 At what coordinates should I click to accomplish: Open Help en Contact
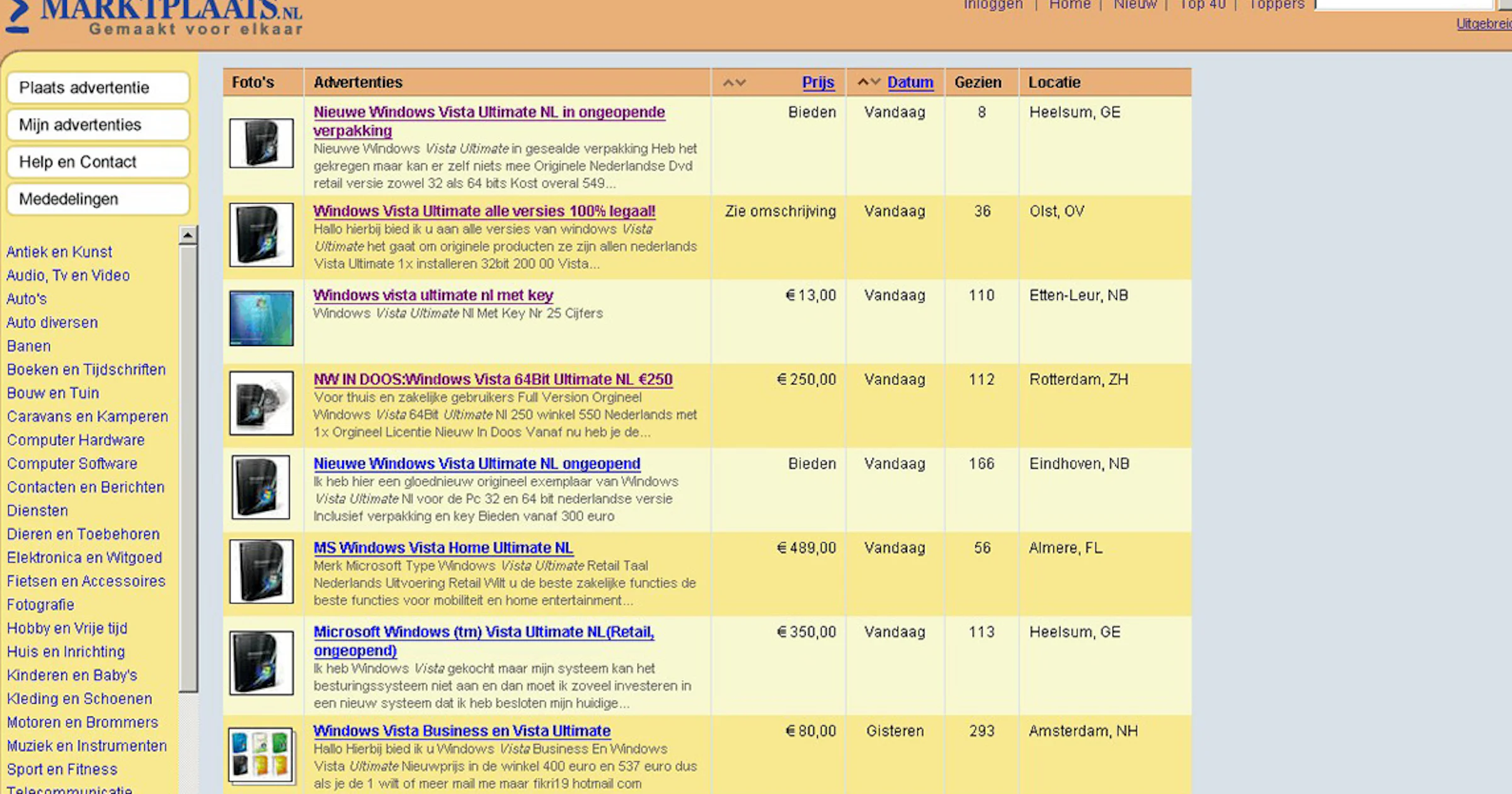pyautogui.click(x=98, y=162)
